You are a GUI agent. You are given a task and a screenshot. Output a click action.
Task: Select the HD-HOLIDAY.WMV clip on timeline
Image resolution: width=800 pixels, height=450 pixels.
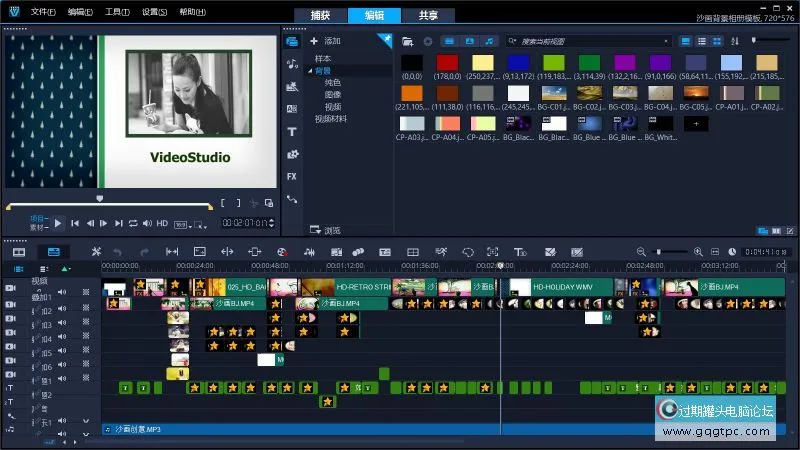pyautogui.click(x=565, y=287)
